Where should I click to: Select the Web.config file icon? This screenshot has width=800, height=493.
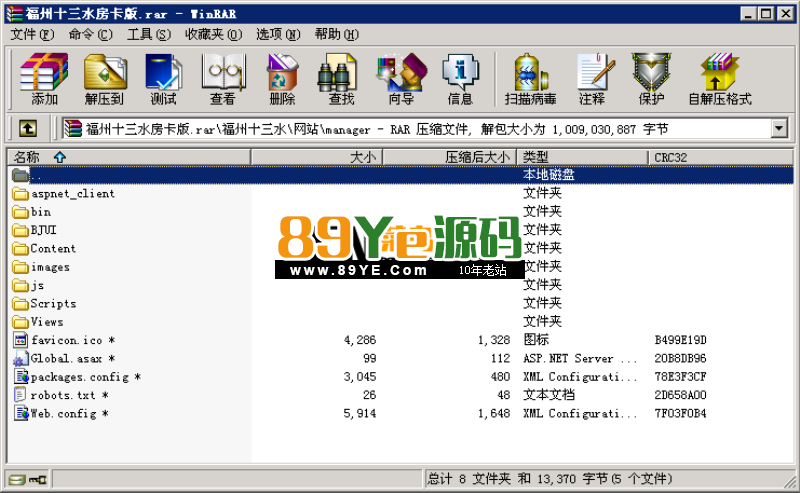(21, 413)
